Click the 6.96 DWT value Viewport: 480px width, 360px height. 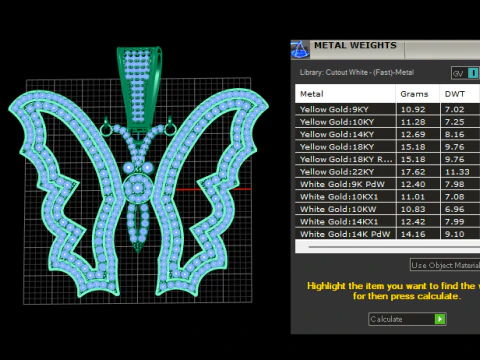(455, 209)
